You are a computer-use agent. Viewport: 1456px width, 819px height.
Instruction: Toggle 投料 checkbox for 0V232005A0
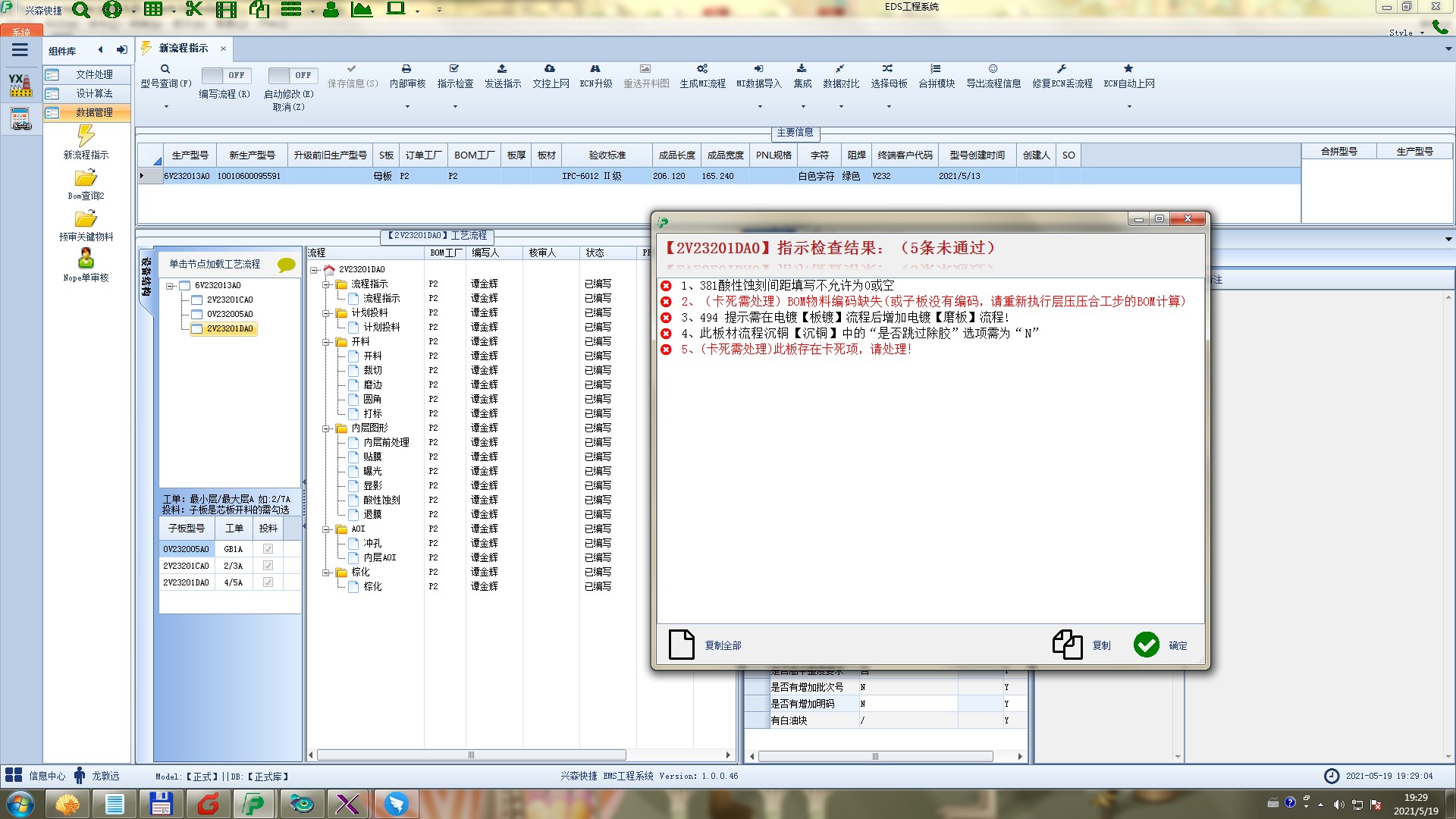[x=268, y=549]
